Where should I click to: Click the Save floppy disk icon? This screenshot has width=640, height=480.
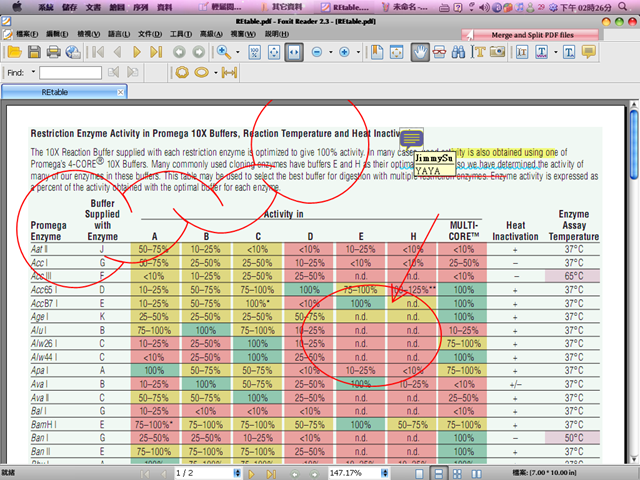click(34, 52)
